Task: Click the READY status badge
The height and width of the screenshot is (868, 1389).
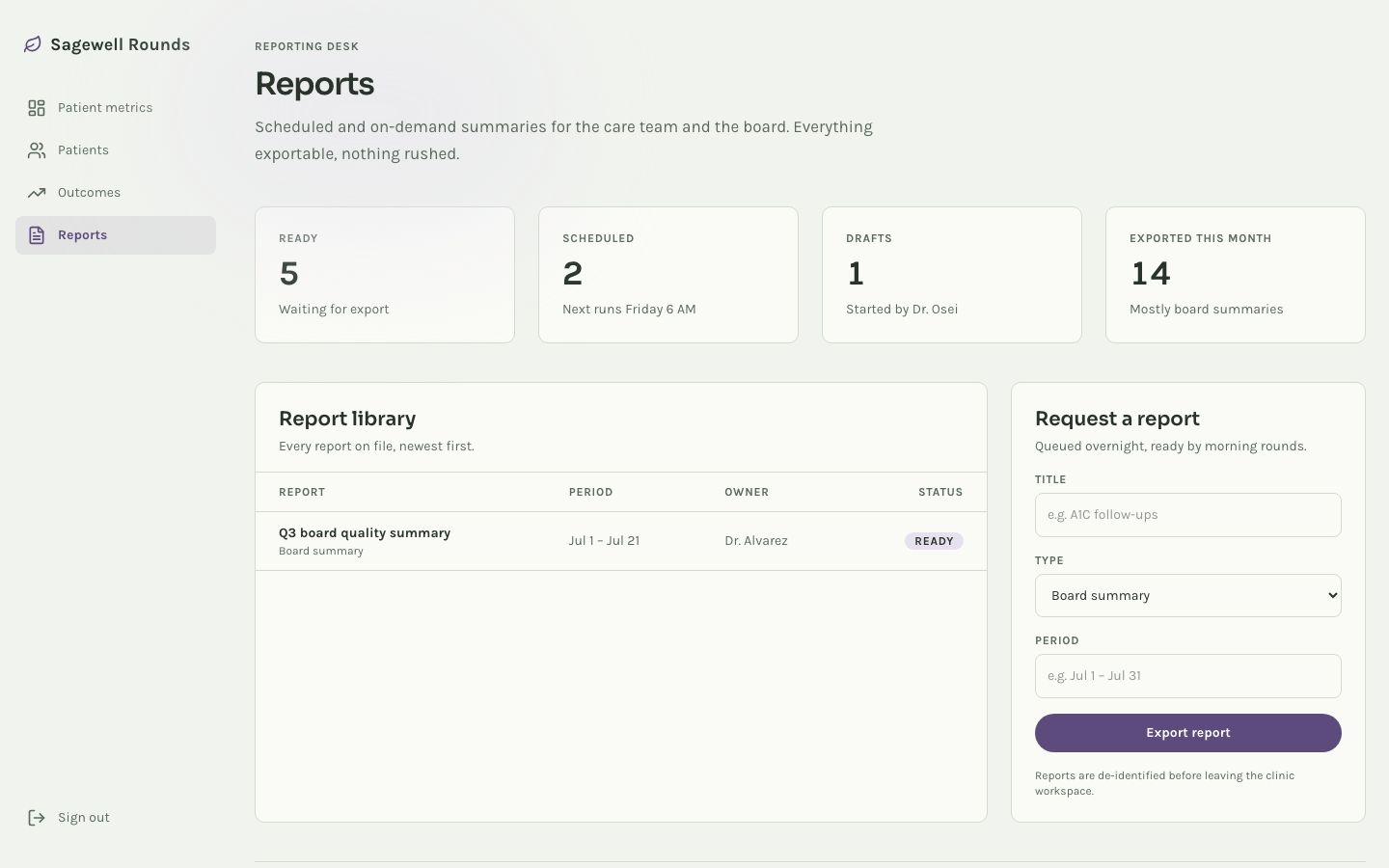Action: tap(934, 541)
